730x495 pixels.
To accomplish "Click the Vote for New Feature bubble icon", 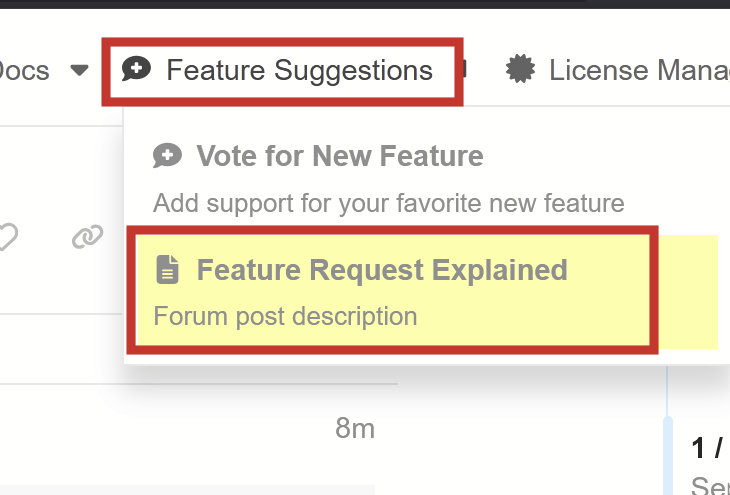I will point(167,156).
